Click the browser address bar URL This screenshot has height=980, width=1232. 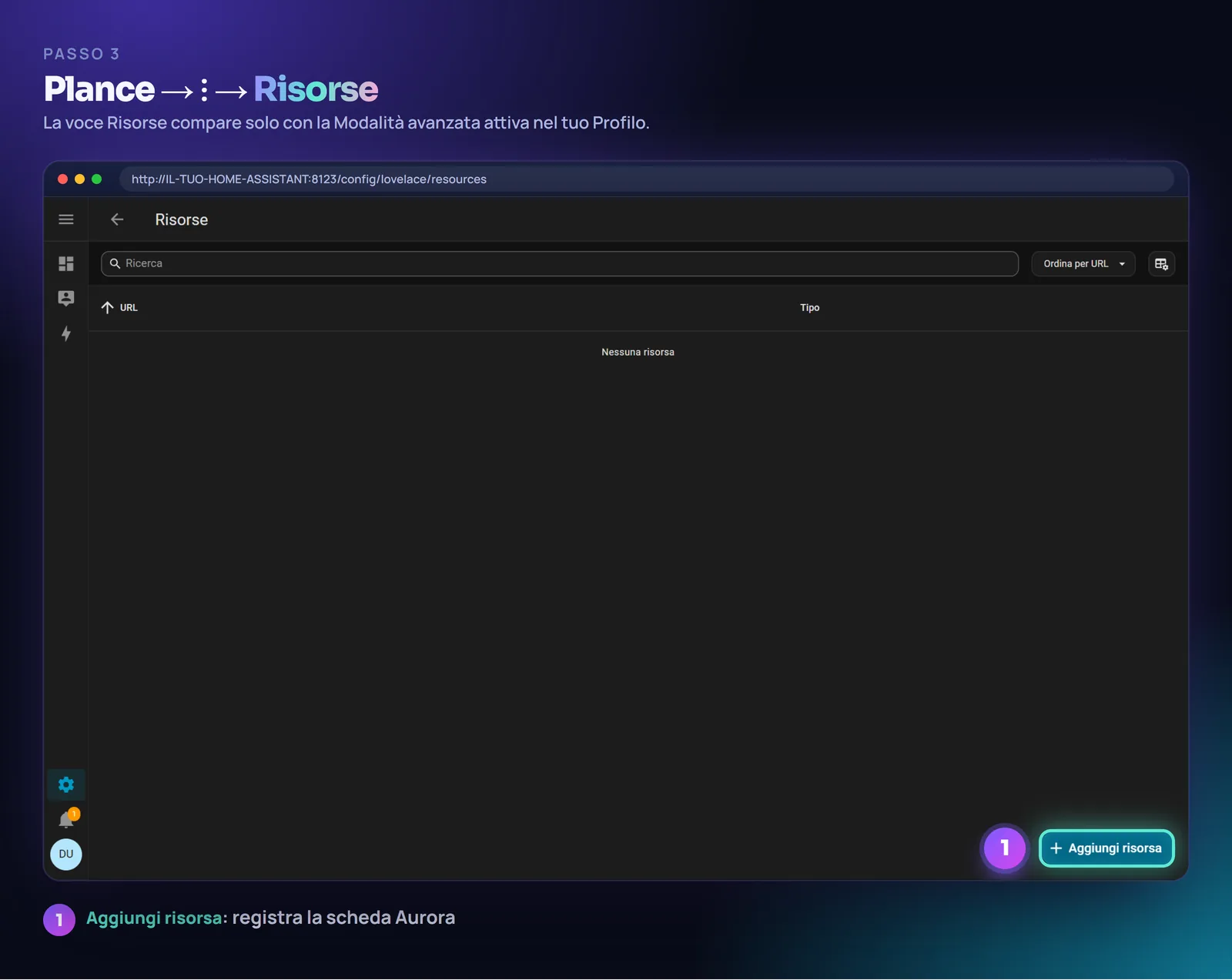(309, 179)
